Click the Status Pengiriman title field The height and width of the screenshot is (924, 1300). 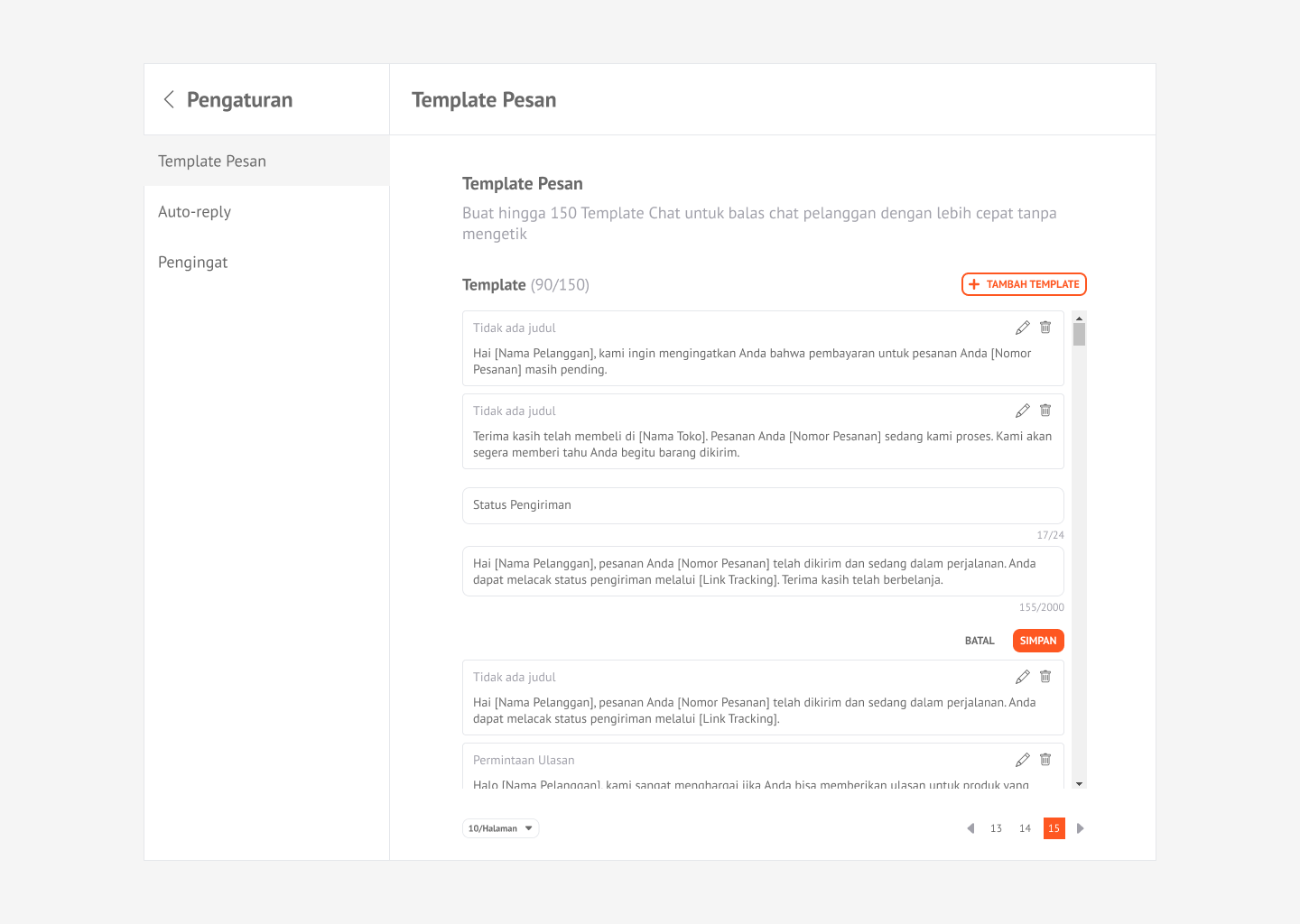(763, 505)
